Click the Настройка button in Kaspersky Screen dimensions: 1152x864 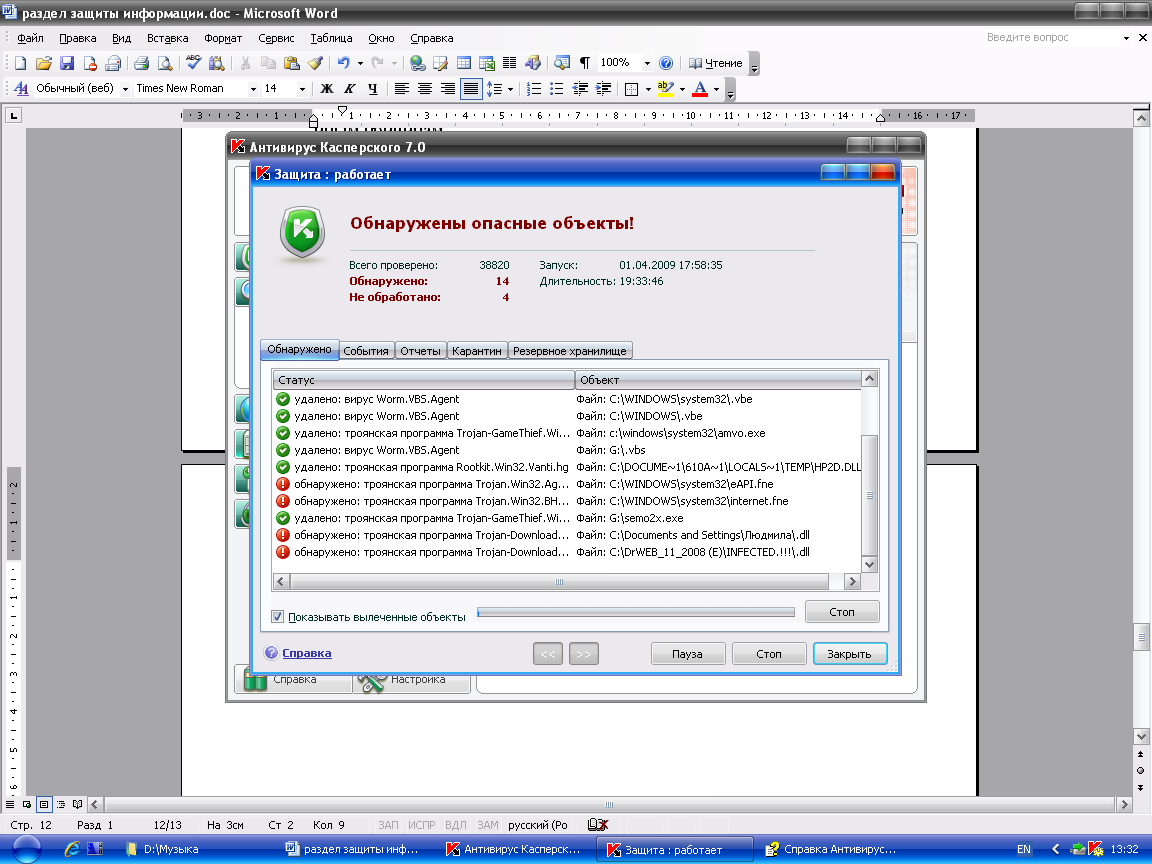(x=412, y=680)
